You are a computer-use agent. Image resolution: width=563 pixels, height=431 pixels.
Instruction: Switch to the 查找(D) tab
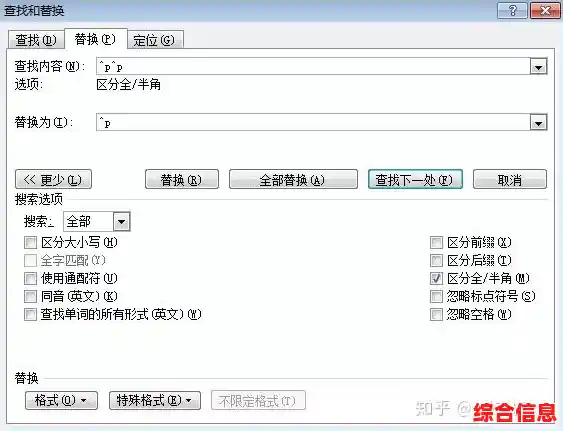pos(36,40)
